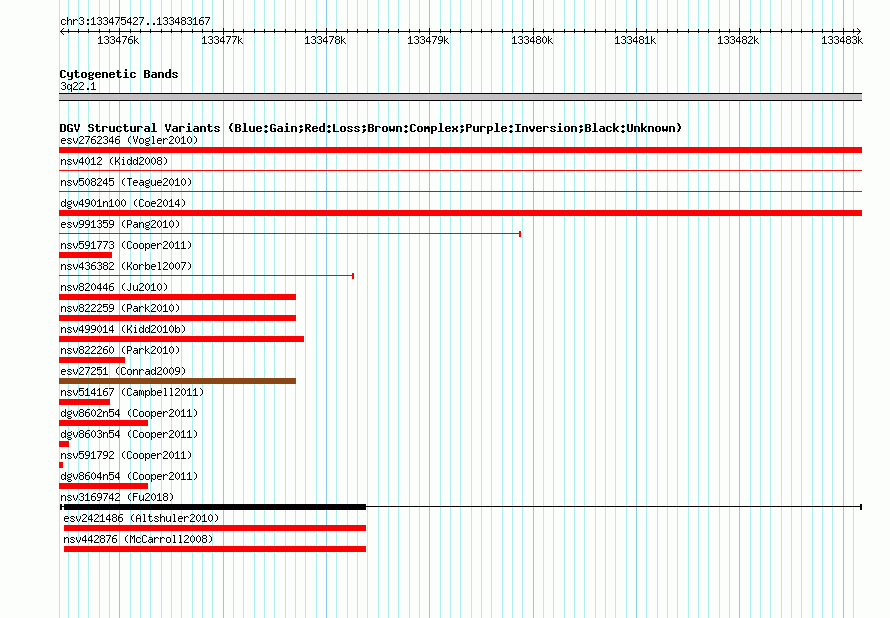Open the nsv499014 (Kidd2010b) label
Viewport: 890px width, 618px height.
point(123,329)
